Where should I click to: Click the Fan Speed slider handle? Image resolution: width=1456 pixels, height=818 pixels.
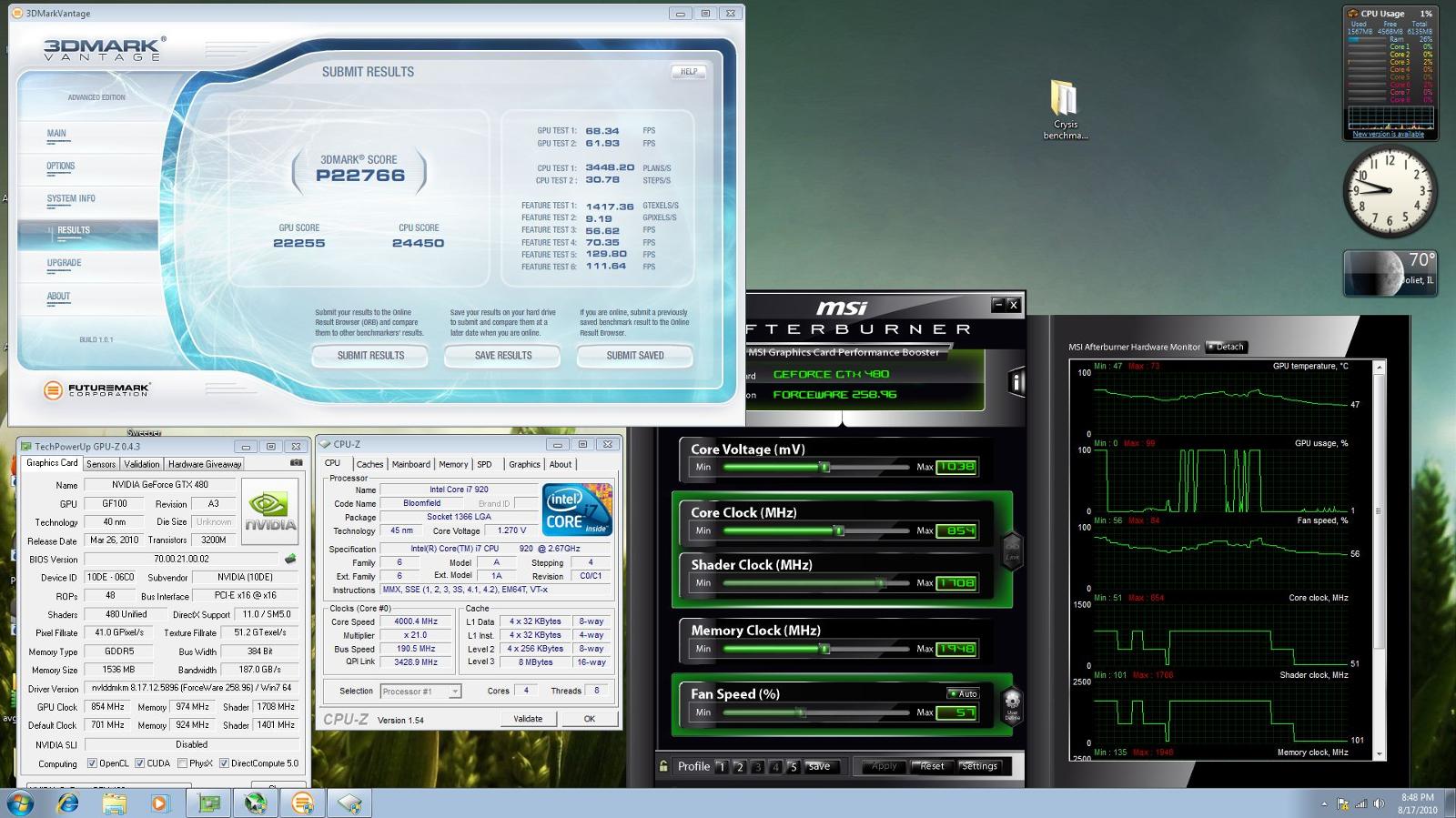coord(801,712)
